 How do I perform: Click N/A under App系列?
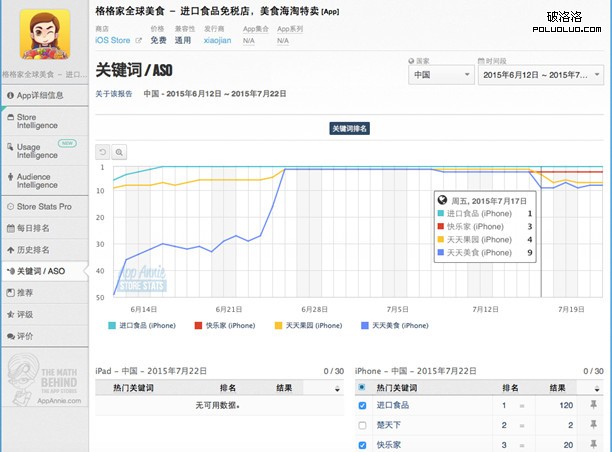[283, 41]
